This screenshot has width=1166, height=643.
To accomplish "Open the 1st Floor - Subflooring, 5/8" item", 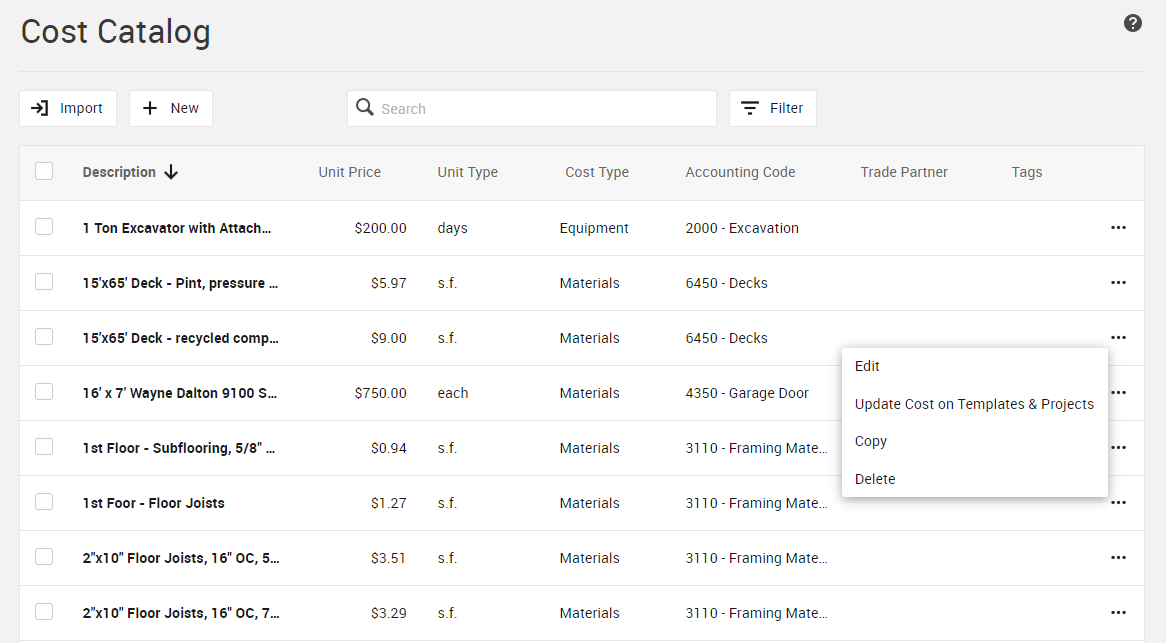I will [178, 448].
